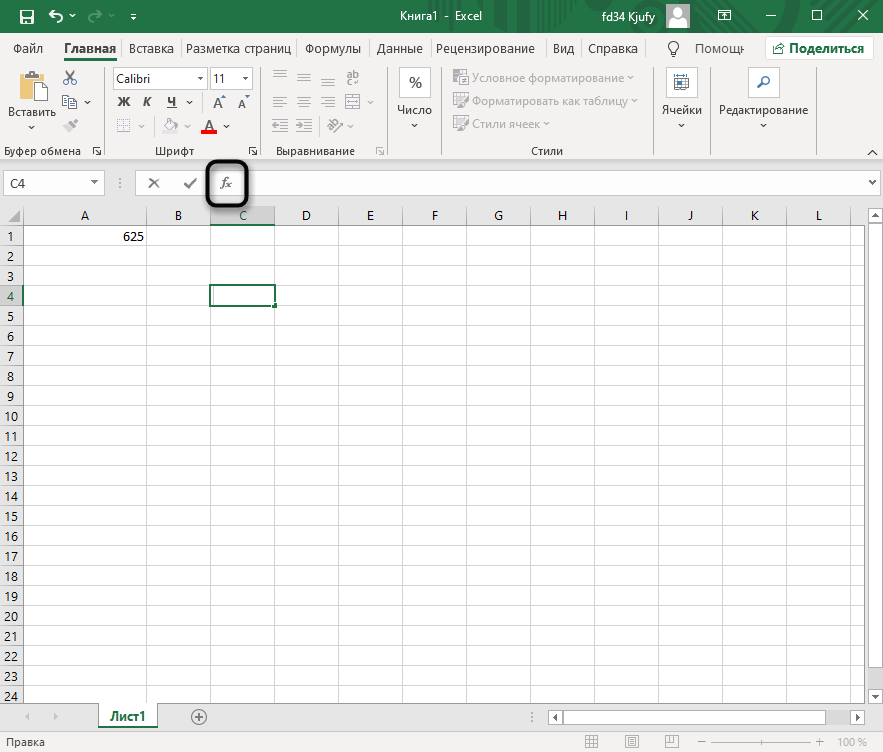The width and height of the screenshot is (883, 752).
Task: Open the Name Box dropdown next to C4
Action: [x=95, y=183]
